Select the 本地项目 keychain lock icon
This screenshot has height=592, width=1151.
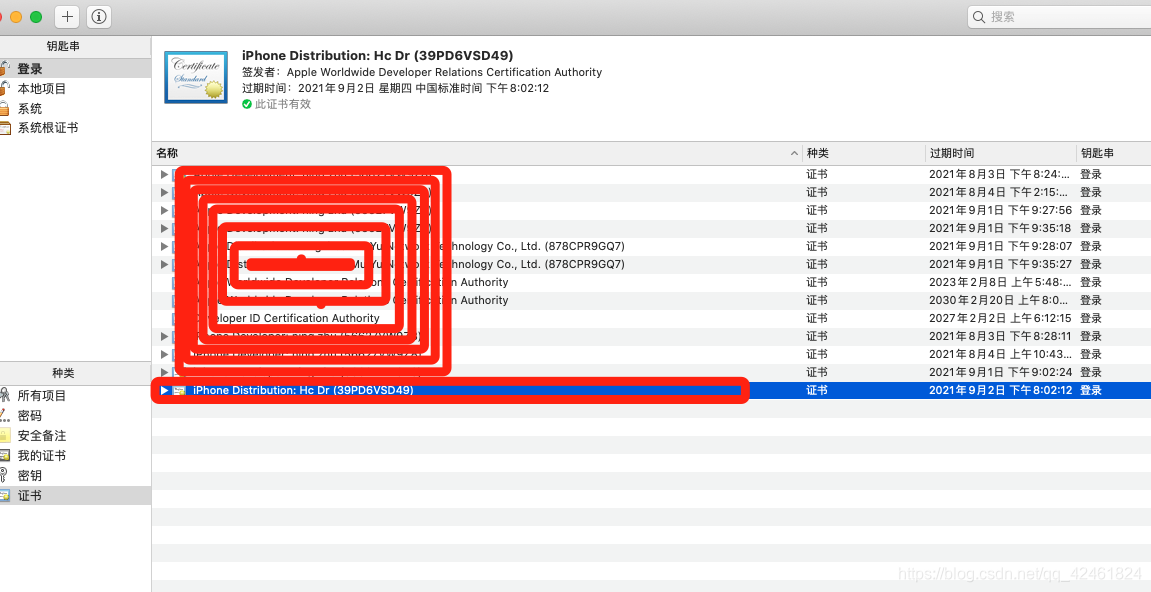(x=4, y=89)
